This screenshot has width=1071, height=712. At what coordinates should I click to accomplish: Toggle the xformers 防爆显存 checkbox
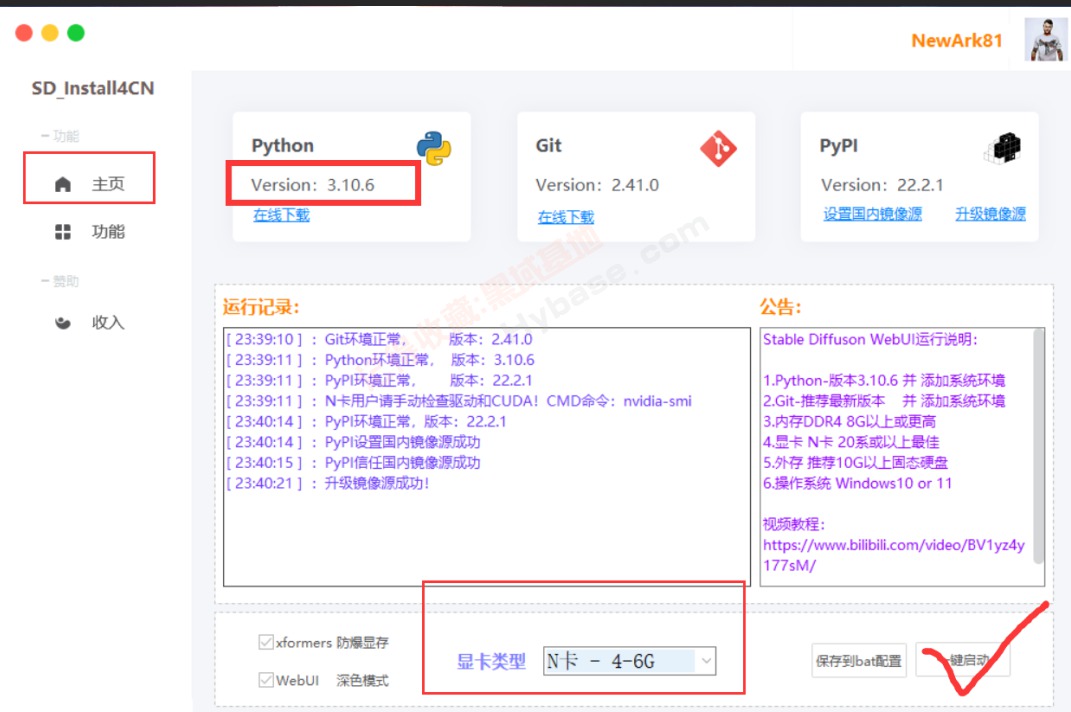click(x=266, y=642)
